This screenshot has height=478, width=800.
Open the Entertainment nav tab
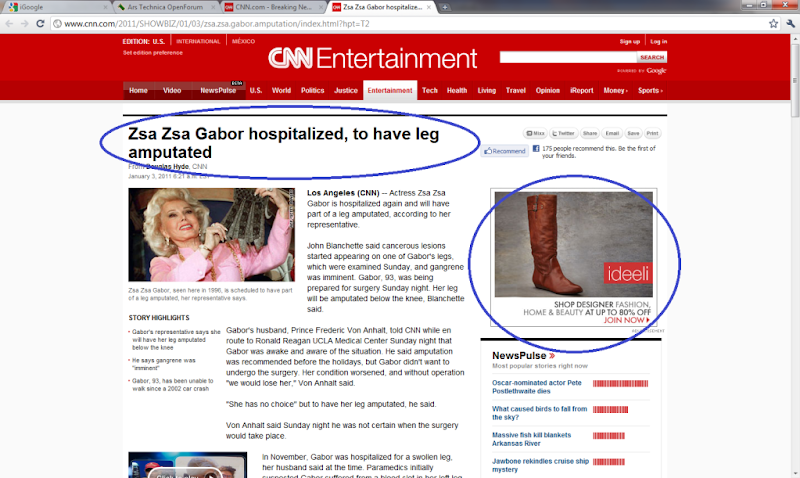(x=390, y=90)
